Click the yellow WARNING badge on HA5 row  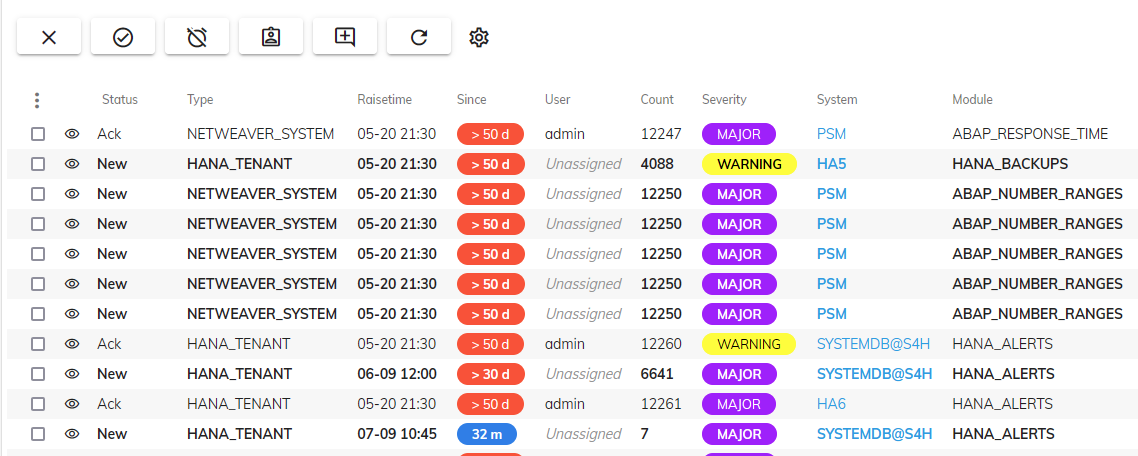[x=749, y=164]
